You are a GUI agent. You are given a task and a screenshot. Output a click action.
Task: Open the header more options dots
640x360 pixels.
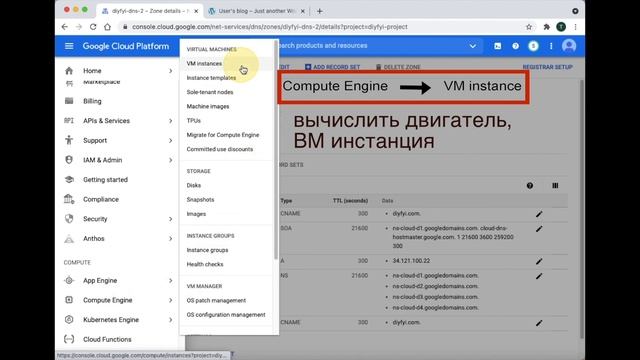pyautogui.click(x=551, y=46)
